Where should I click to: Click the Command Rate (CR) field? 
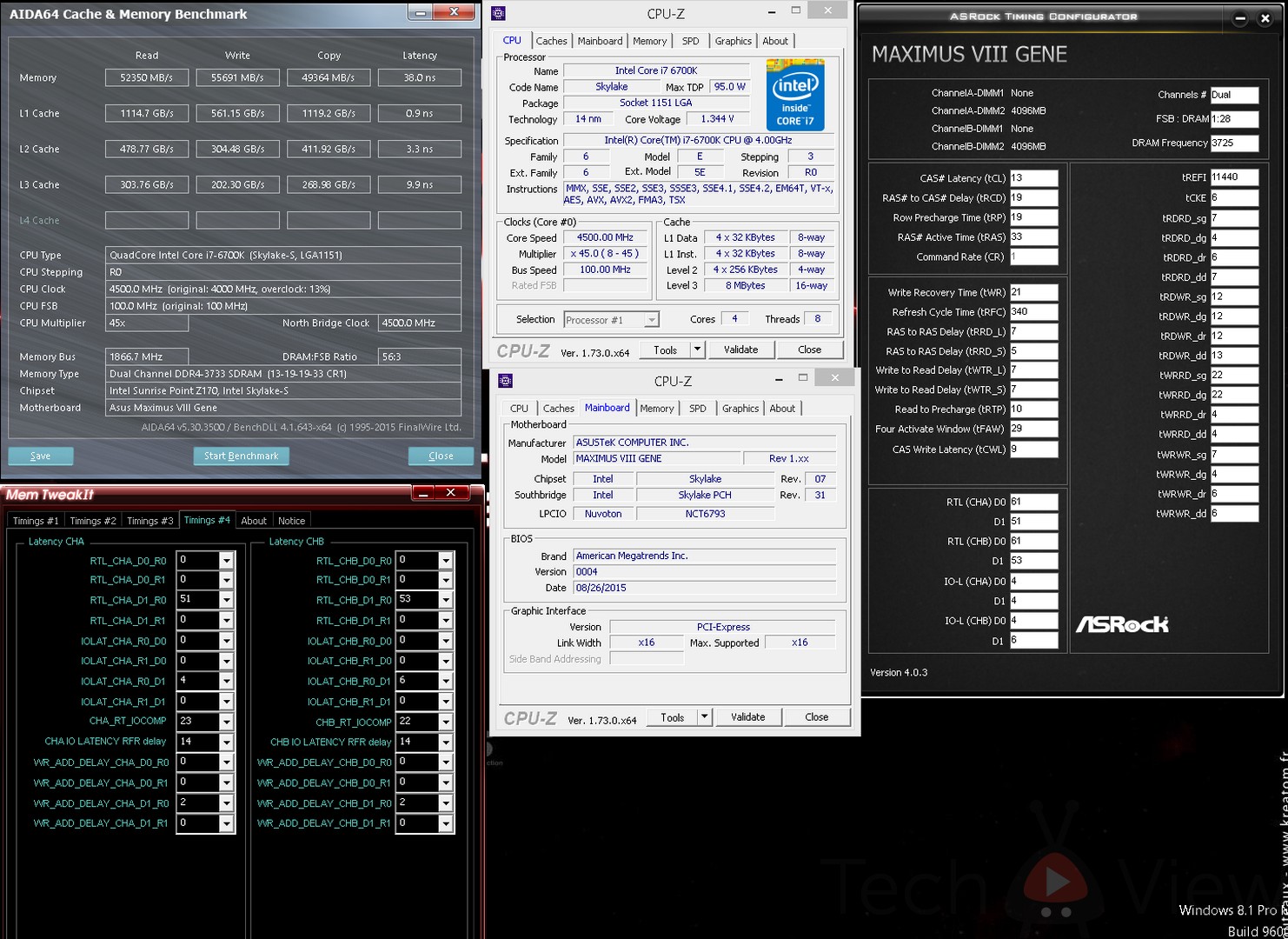click(1033, 257)
